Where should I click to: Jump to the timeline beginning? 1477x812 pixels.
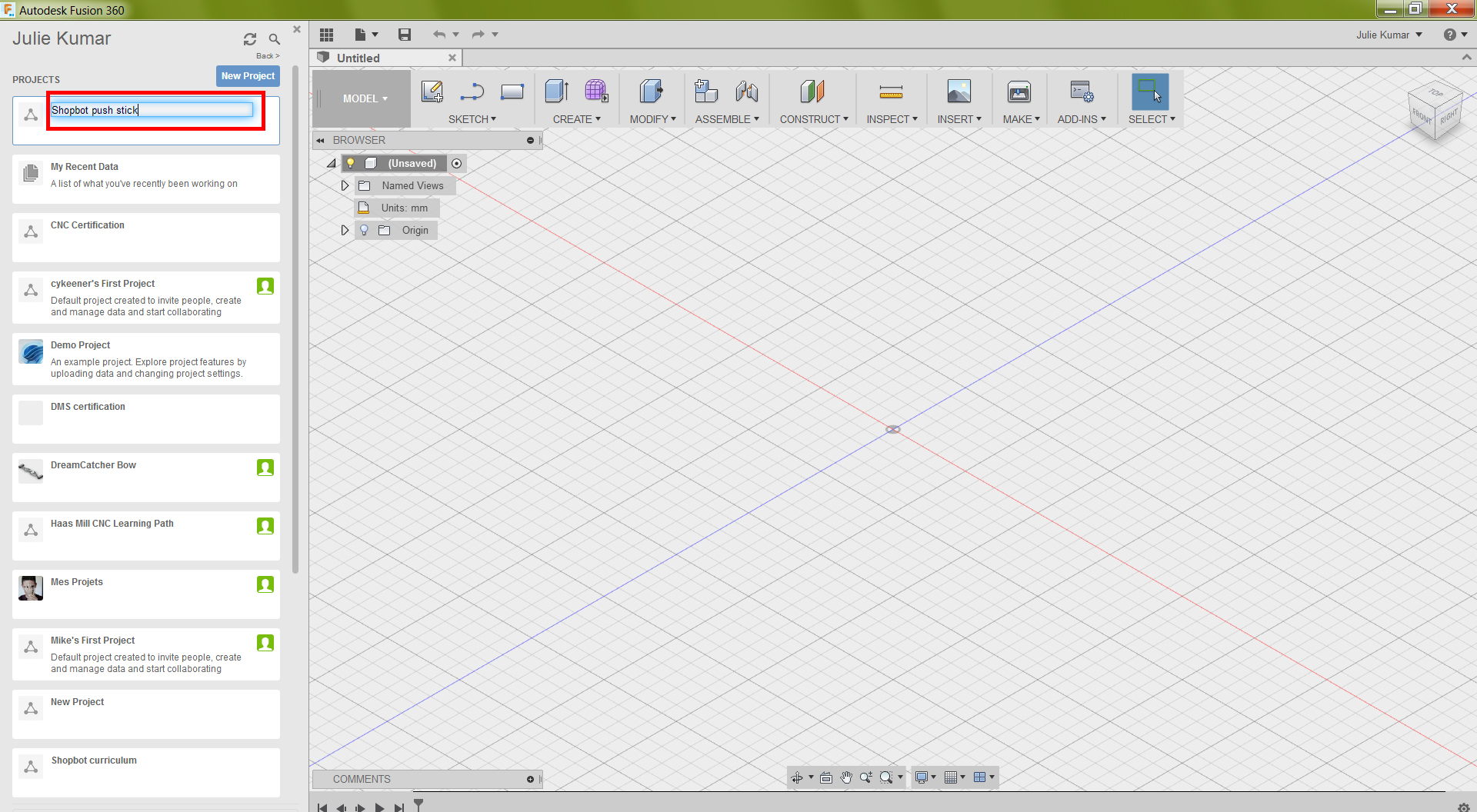[322, 807]
